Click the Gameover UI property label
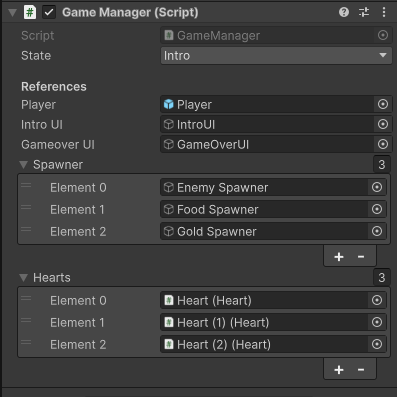Image resolution: width=397 pixels, height=397 pixels. pyautogui.click(x=58, y=145)
